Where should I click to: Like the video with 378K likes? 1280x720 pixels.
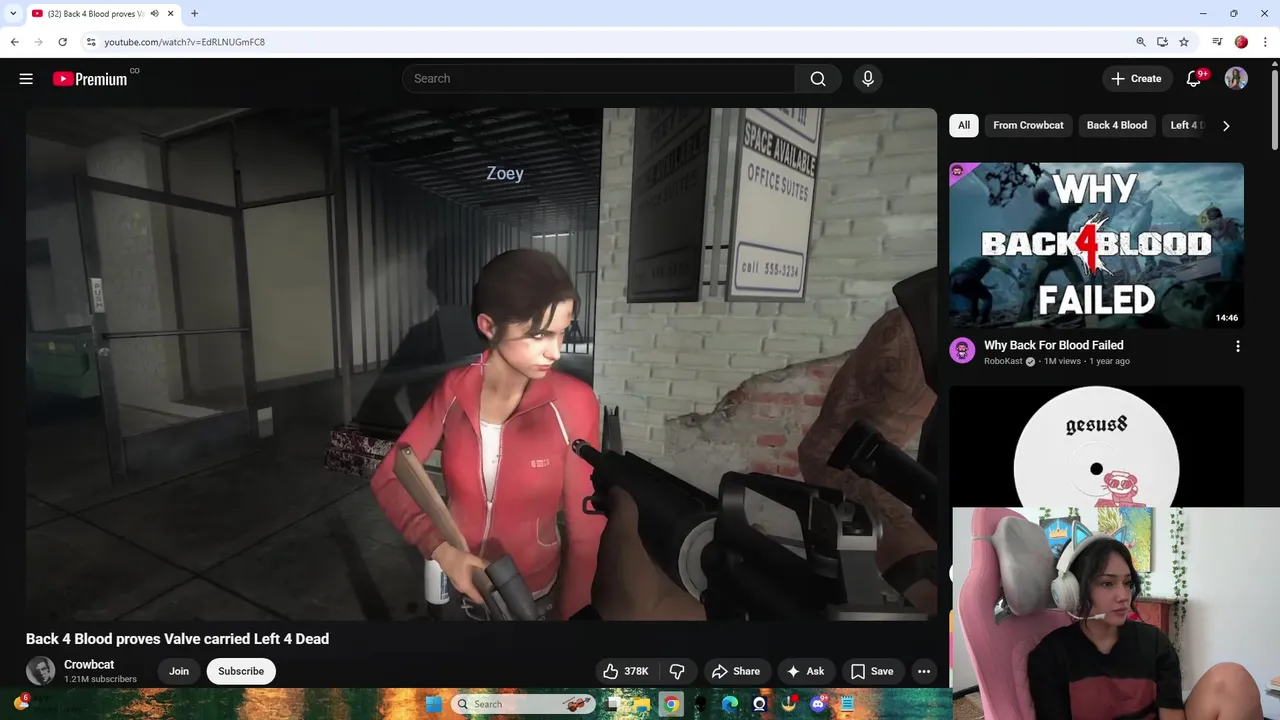point(626,671)
